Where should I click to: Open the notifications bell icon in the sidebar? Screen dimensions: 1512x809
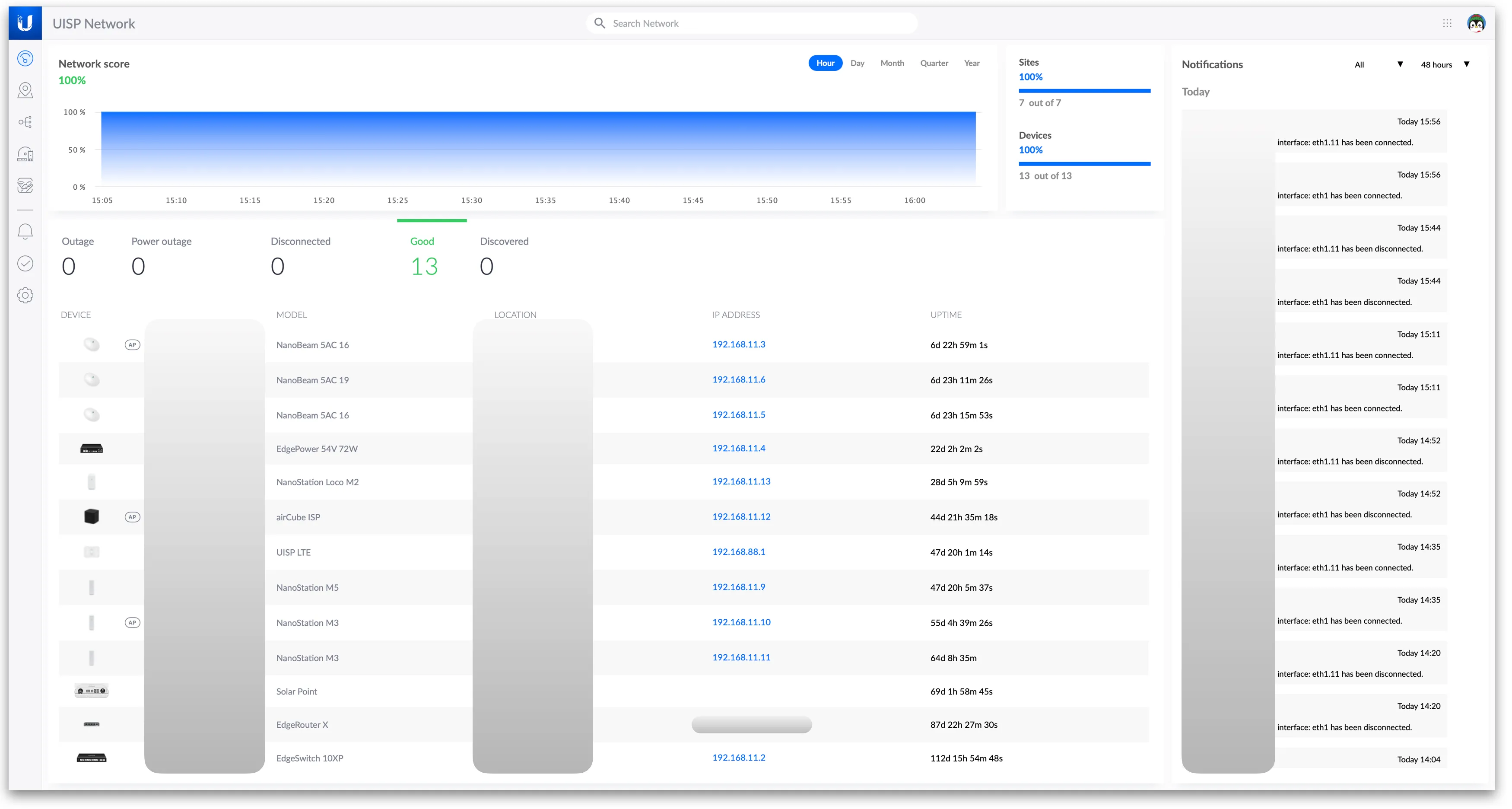[25, 231]
